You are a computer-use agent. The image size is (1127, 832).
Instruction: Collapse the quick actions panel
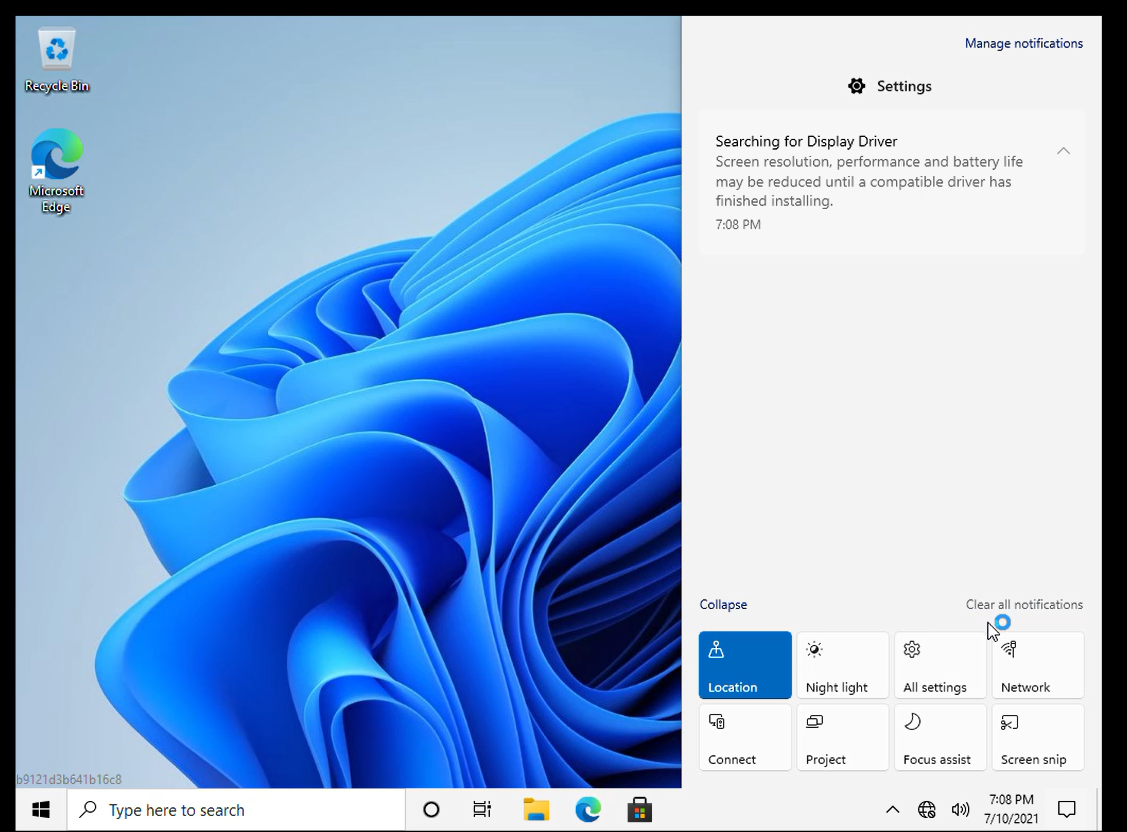723,604
